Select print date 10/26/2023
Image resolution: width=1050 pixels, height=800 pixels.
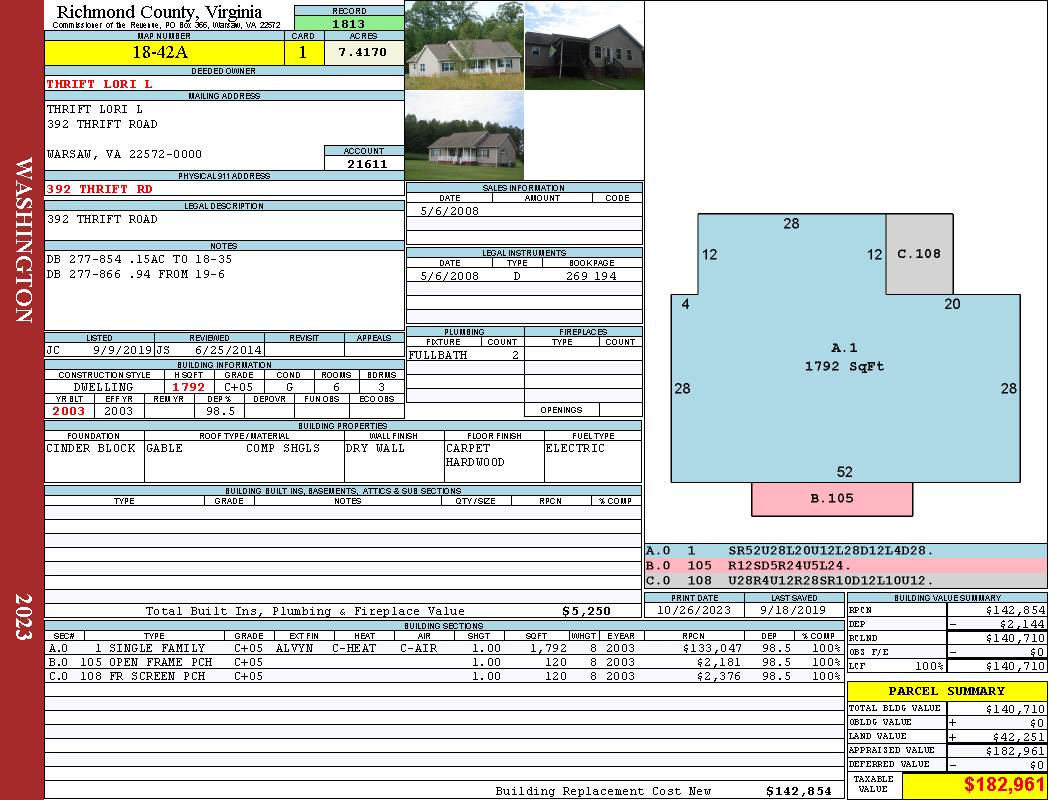(x=694, y=611)
